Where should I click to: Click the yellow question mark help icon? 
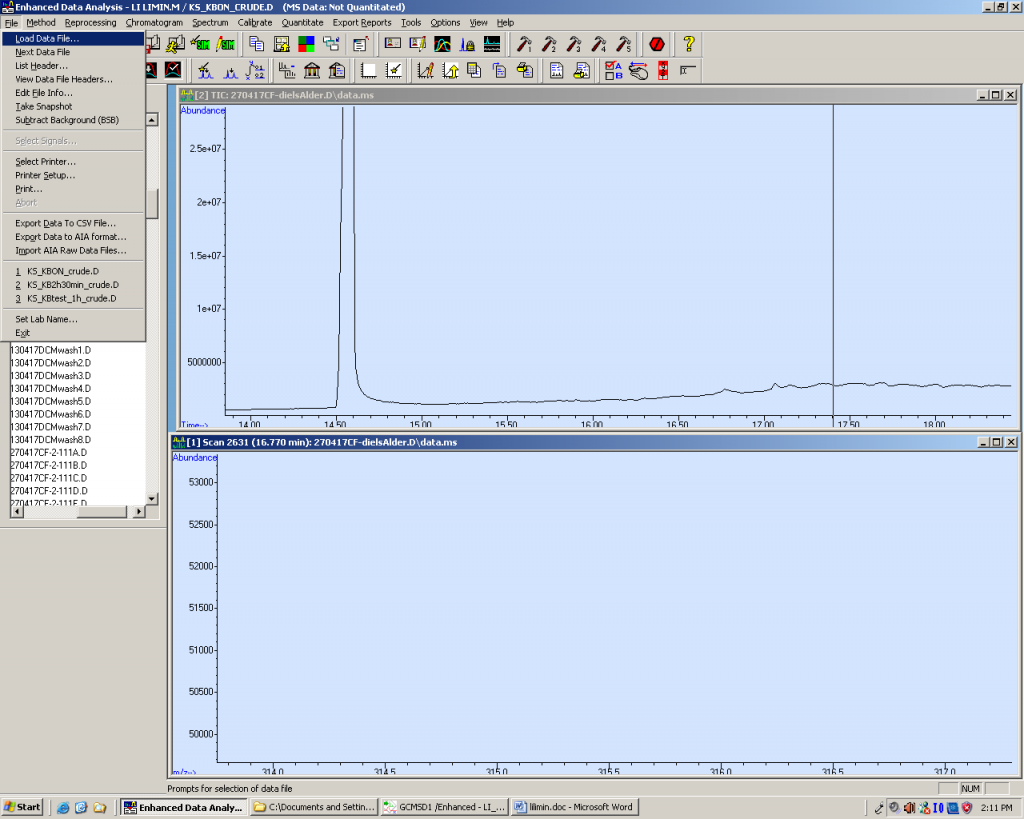688,44
